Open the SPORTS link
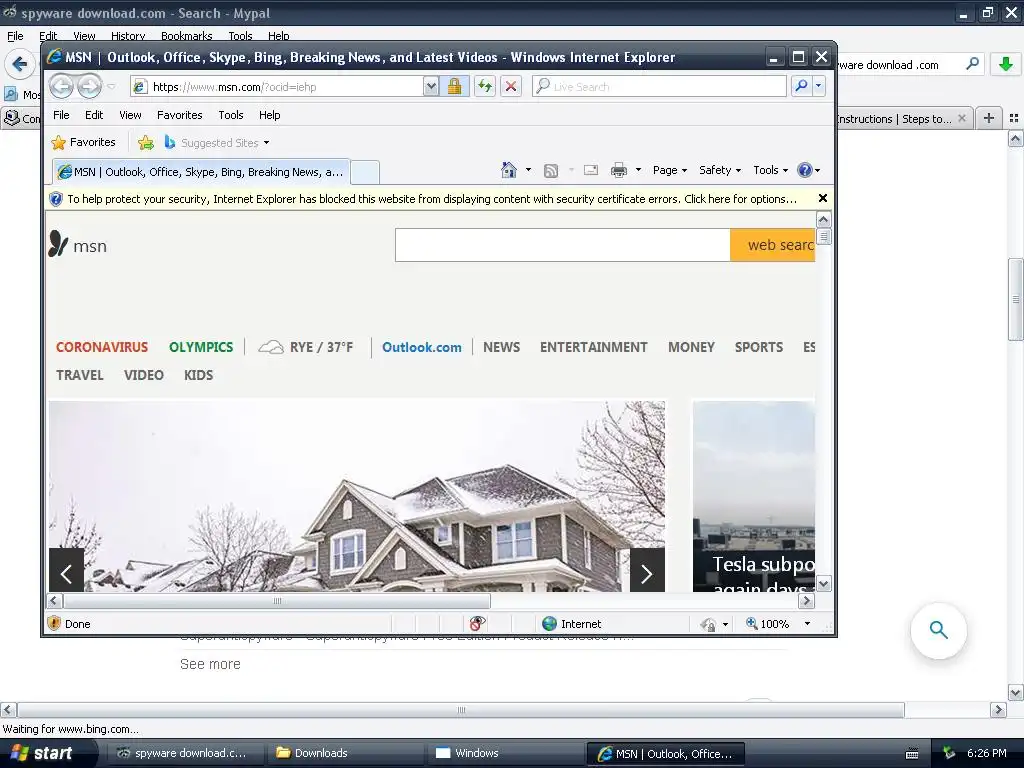 759,347
